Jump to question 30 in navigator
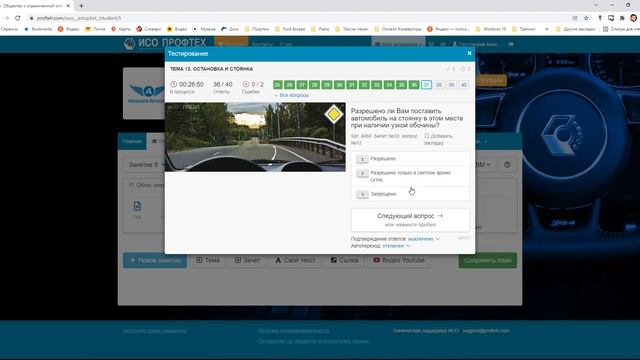 (x=339, y=84)
